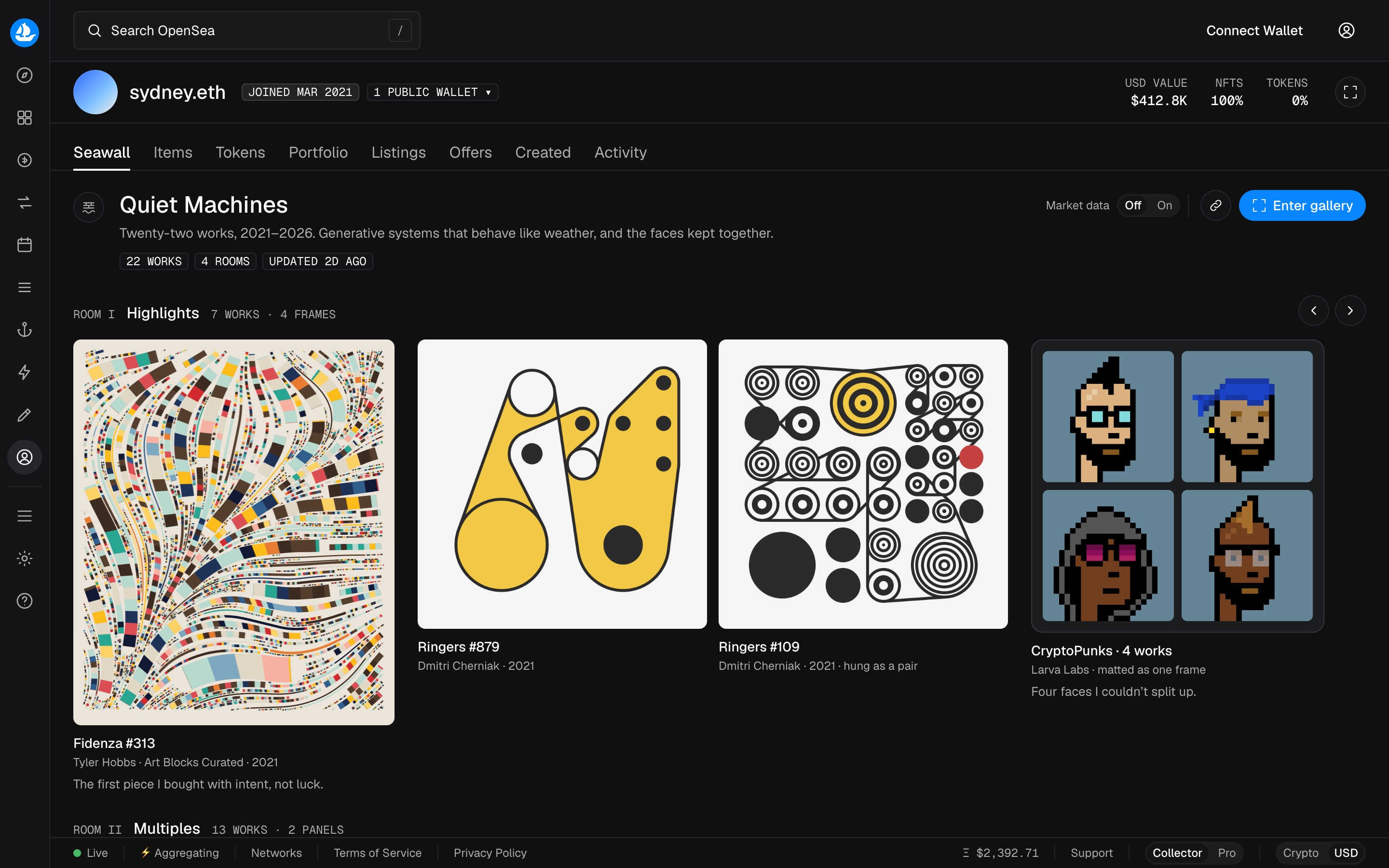Image resolution: width=1389 pixels, height=868 pixels.
Task: Switch to the Listings tab
Action: (x=398, y=153)
